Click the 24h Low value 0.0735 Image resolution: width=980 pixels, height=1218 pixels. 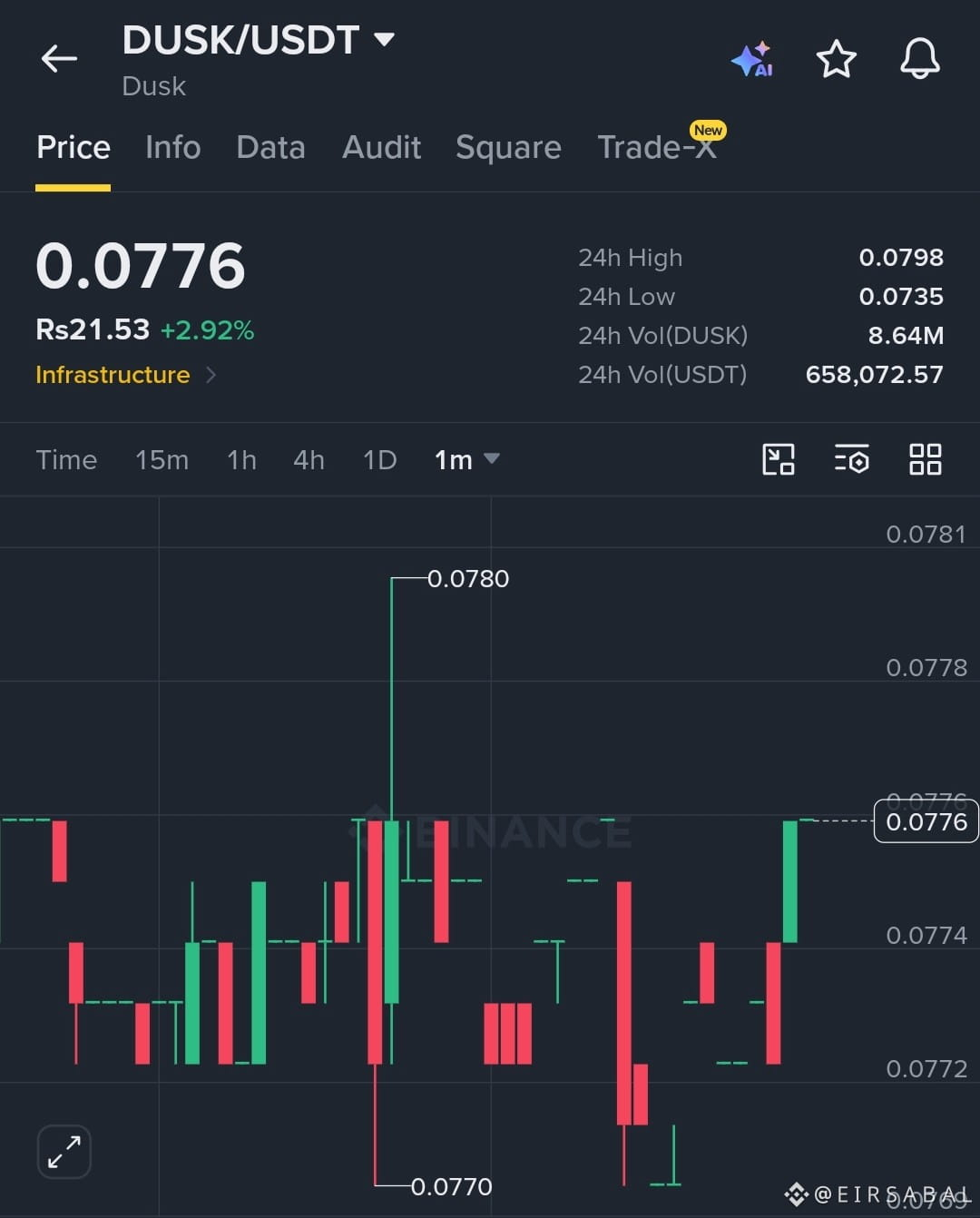coord(901,297)
